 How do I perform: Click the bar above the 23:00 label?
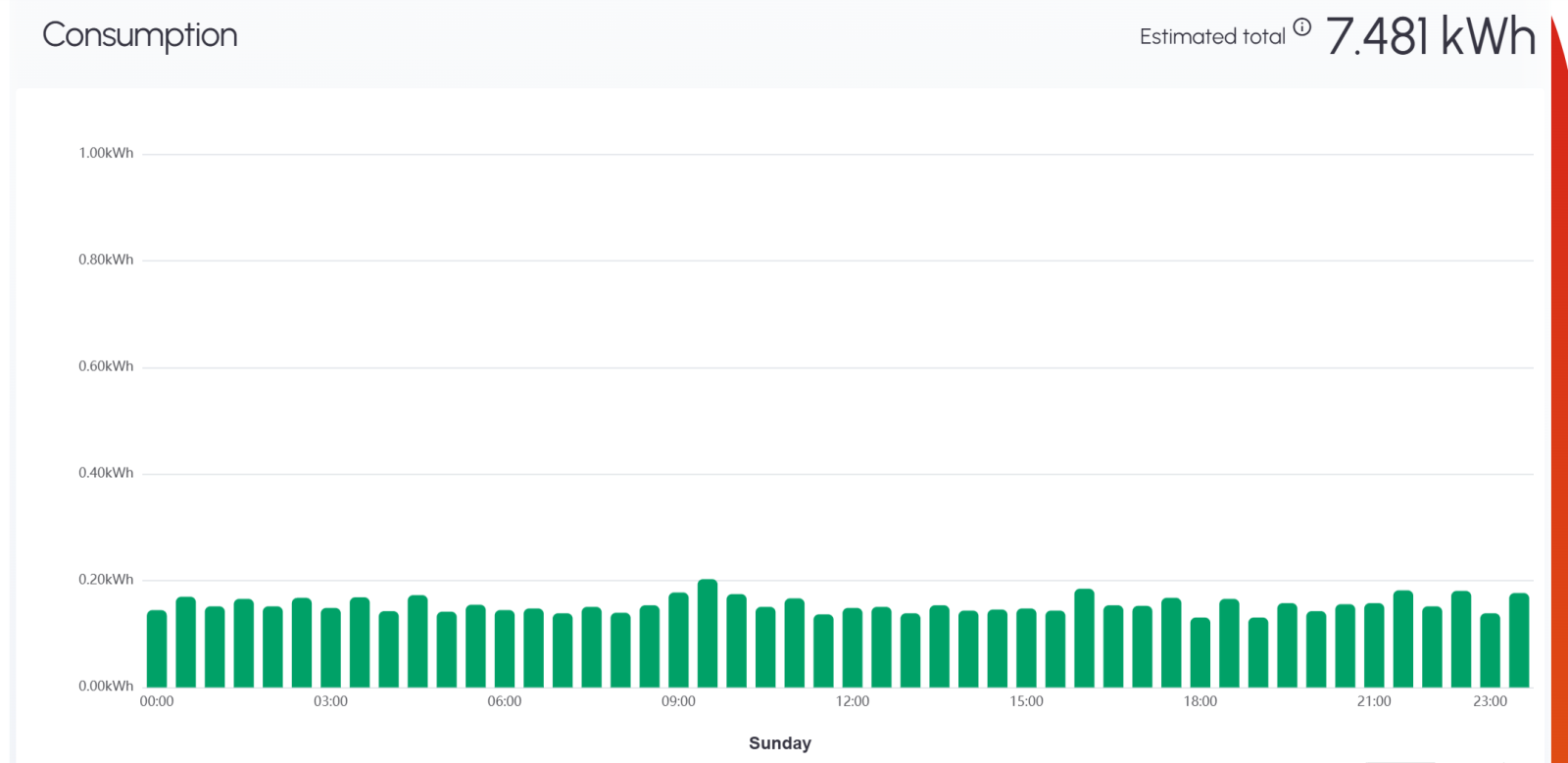[x=1491, y=650]
